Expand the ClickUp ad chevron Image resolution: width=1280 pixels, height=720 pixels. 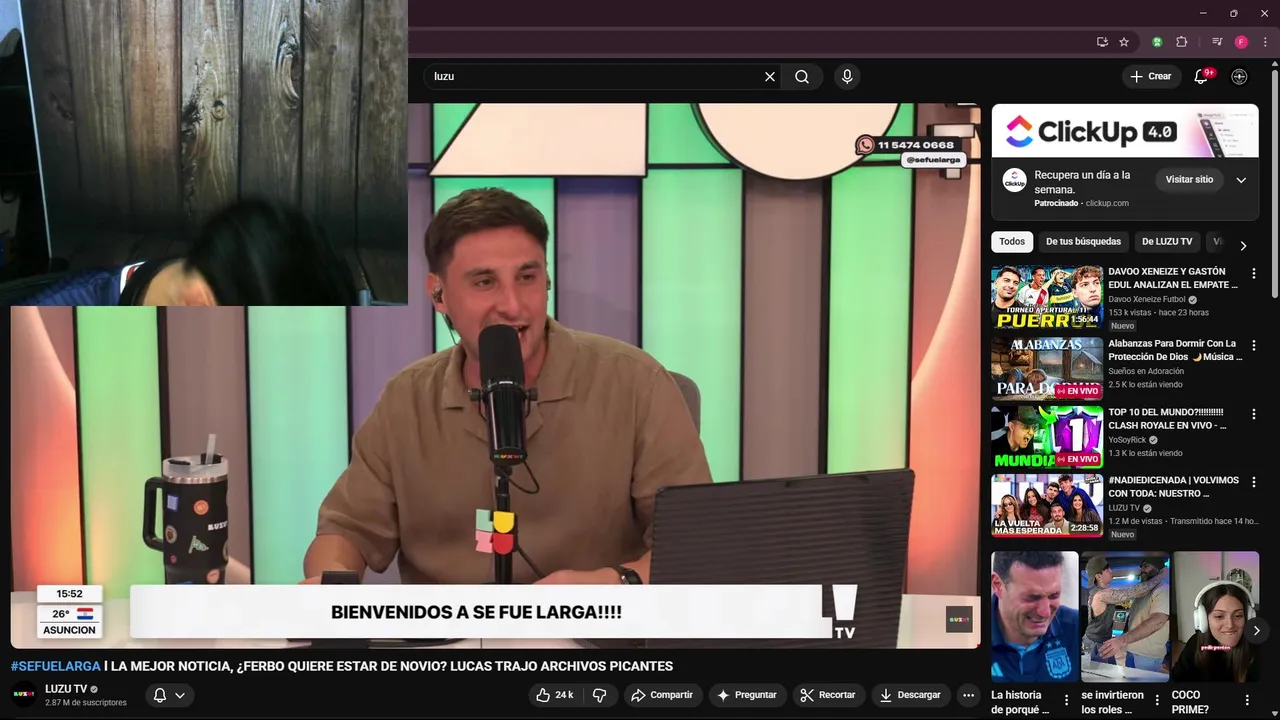[1241, 180]
